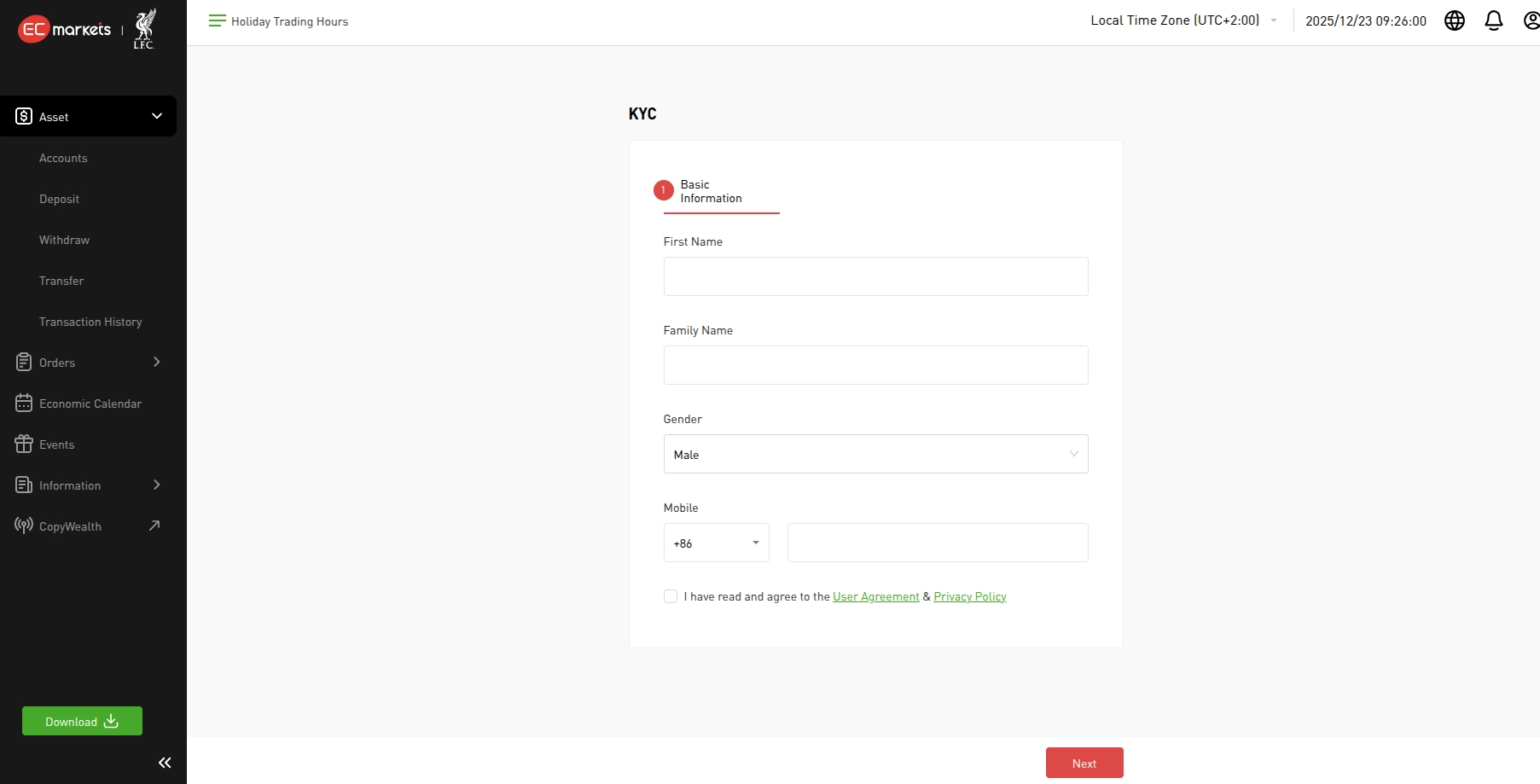Screen dimensions: 1540x784
Task: Open the +86 country code dropdown
Action: [716, 543]
